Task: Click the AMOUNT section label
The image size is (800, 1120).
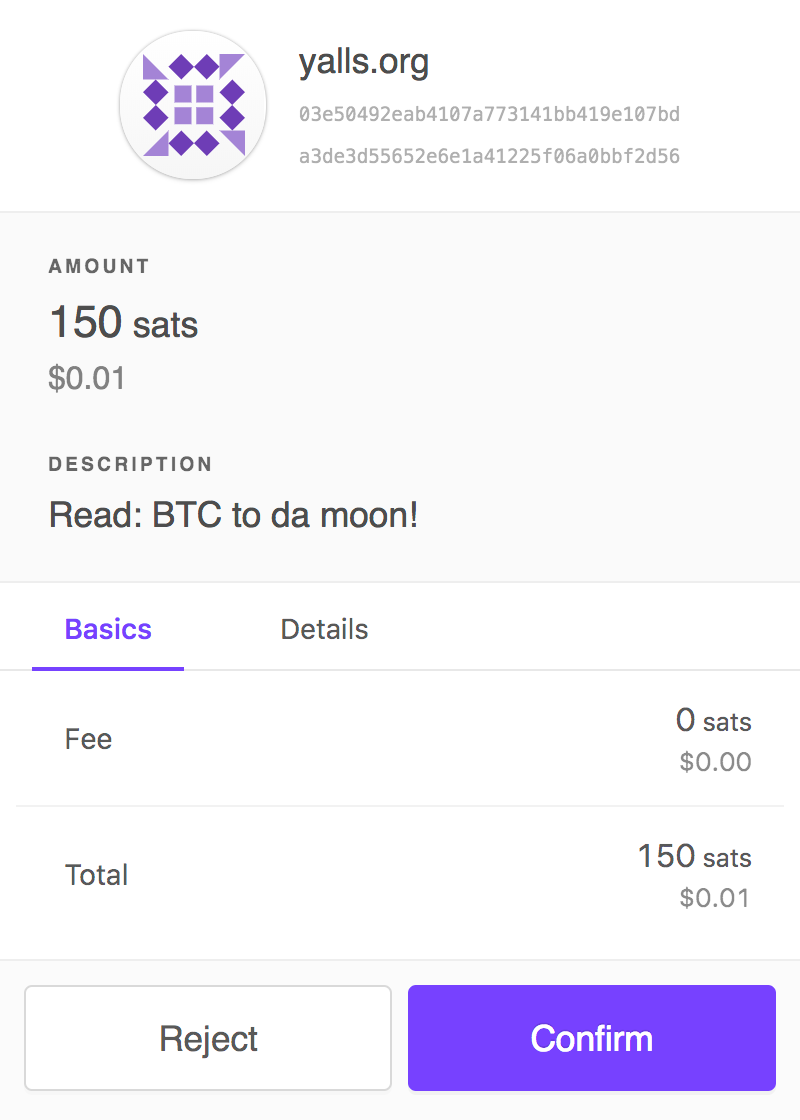Action: pyautogui.click(x=99, y=266)
